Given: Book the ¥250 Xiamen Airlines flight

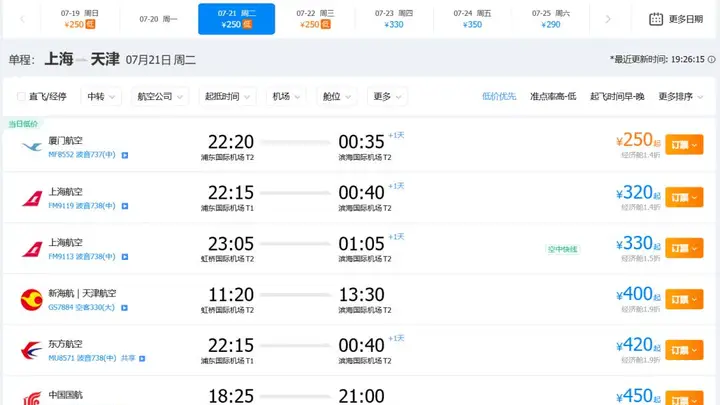Looking at the screenshot, I should point(684,145).
